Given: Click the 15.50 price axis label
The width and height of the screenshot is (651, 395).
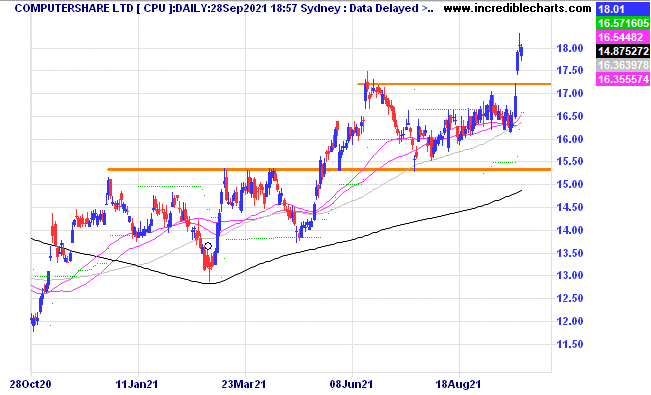Looking at the screenshot, I should [570, 162].
